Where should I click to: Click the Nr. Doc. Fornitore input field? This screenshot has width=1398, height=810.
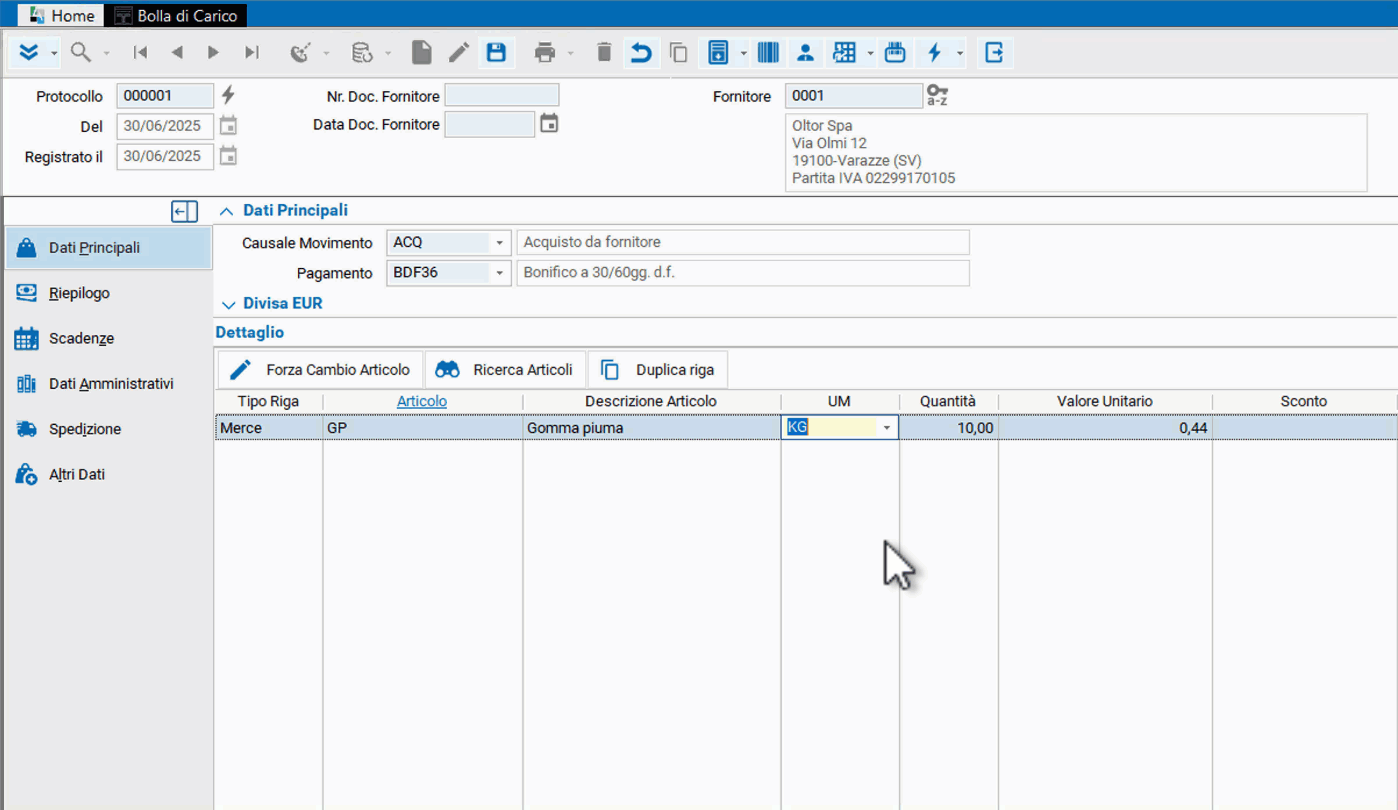(x=502, y=96)
